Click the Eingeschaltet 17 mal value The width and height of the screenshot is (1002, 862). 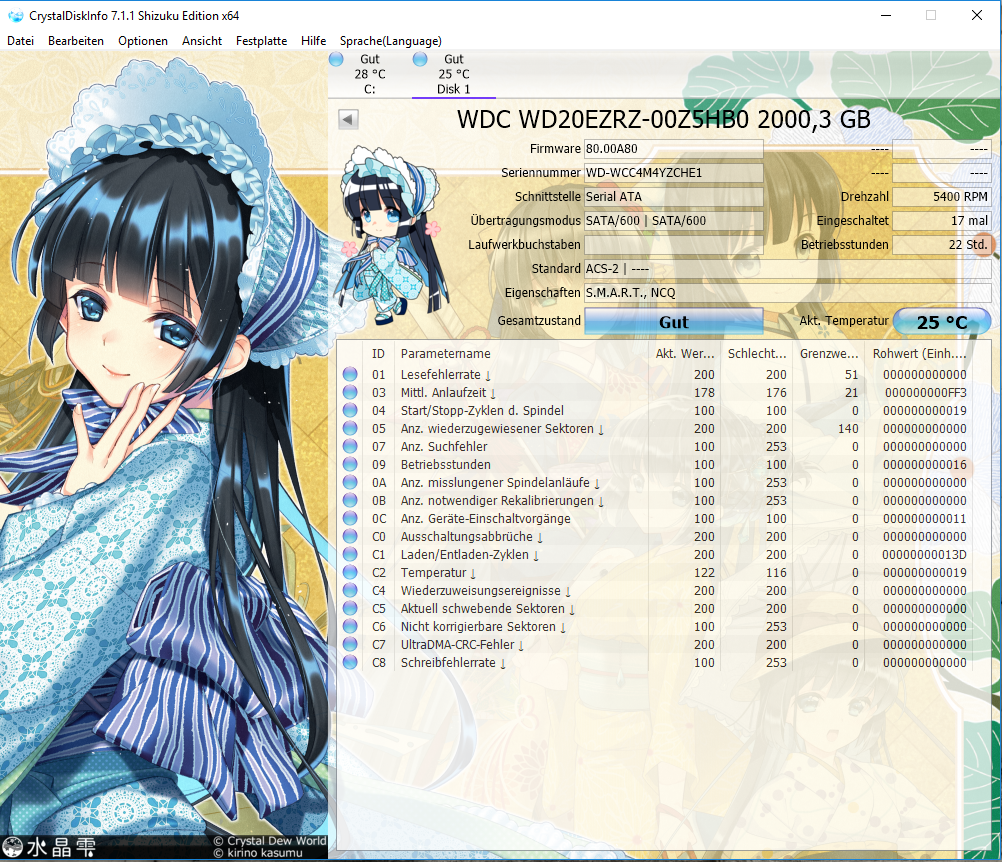942,220
